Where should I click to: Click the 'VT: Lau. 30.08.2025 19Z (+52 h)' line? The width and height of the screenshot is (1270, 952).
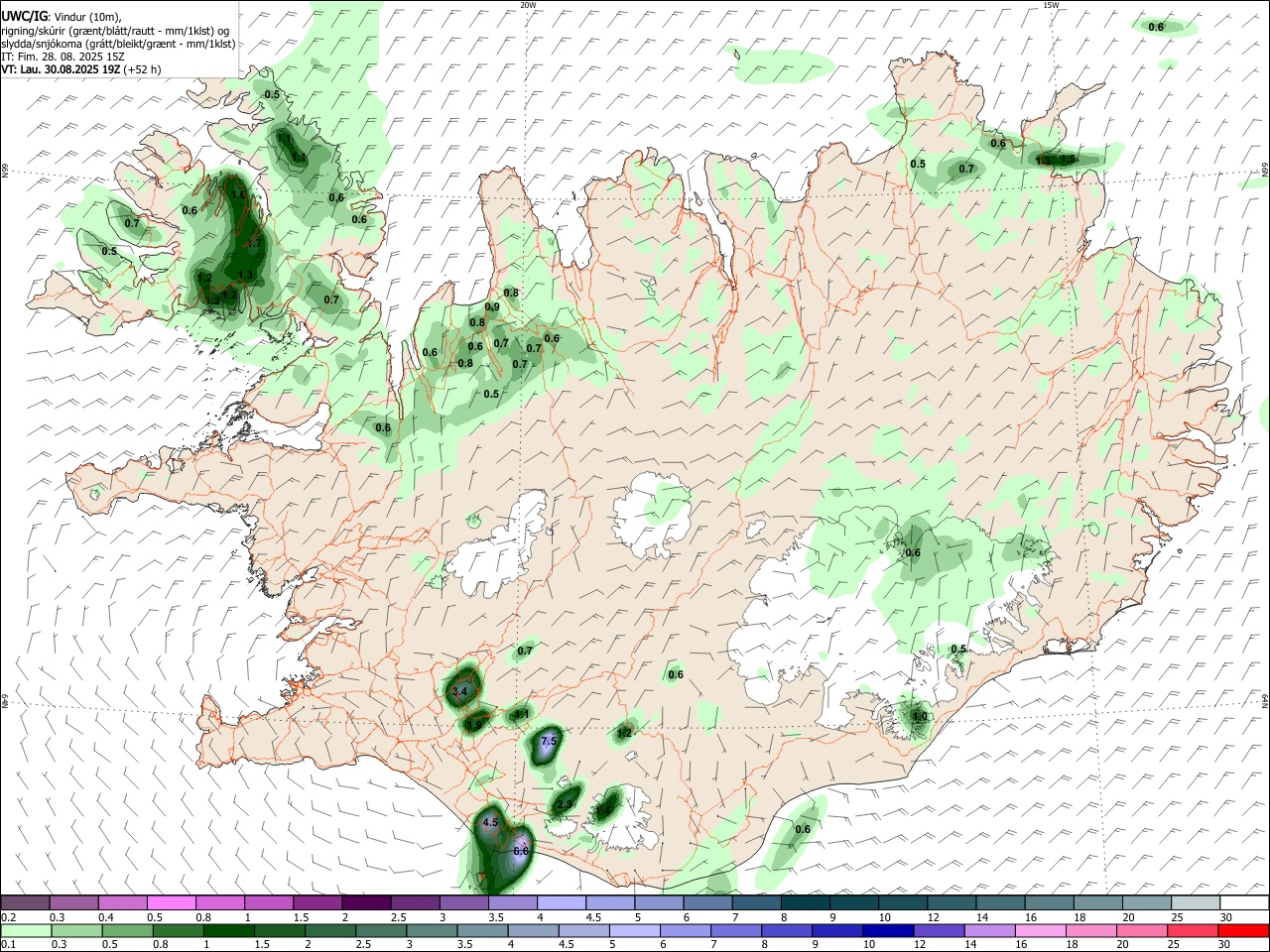point(81,69)
